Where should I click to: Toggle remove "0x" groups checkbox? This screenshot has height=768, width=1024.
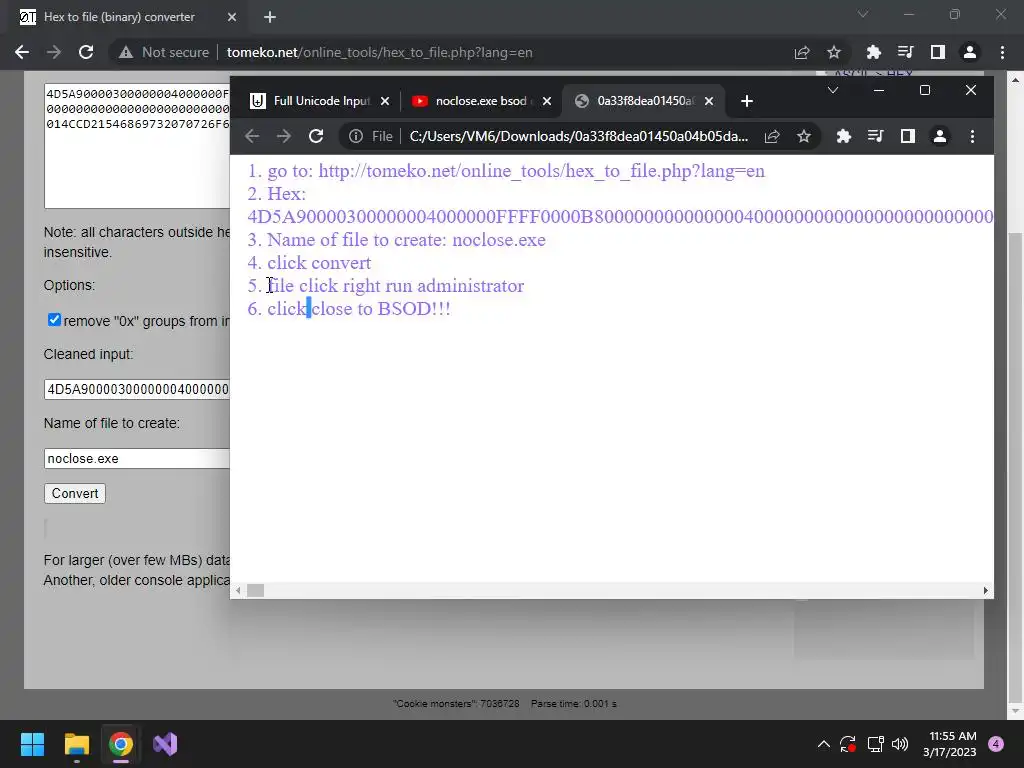[x=54, y=319]
